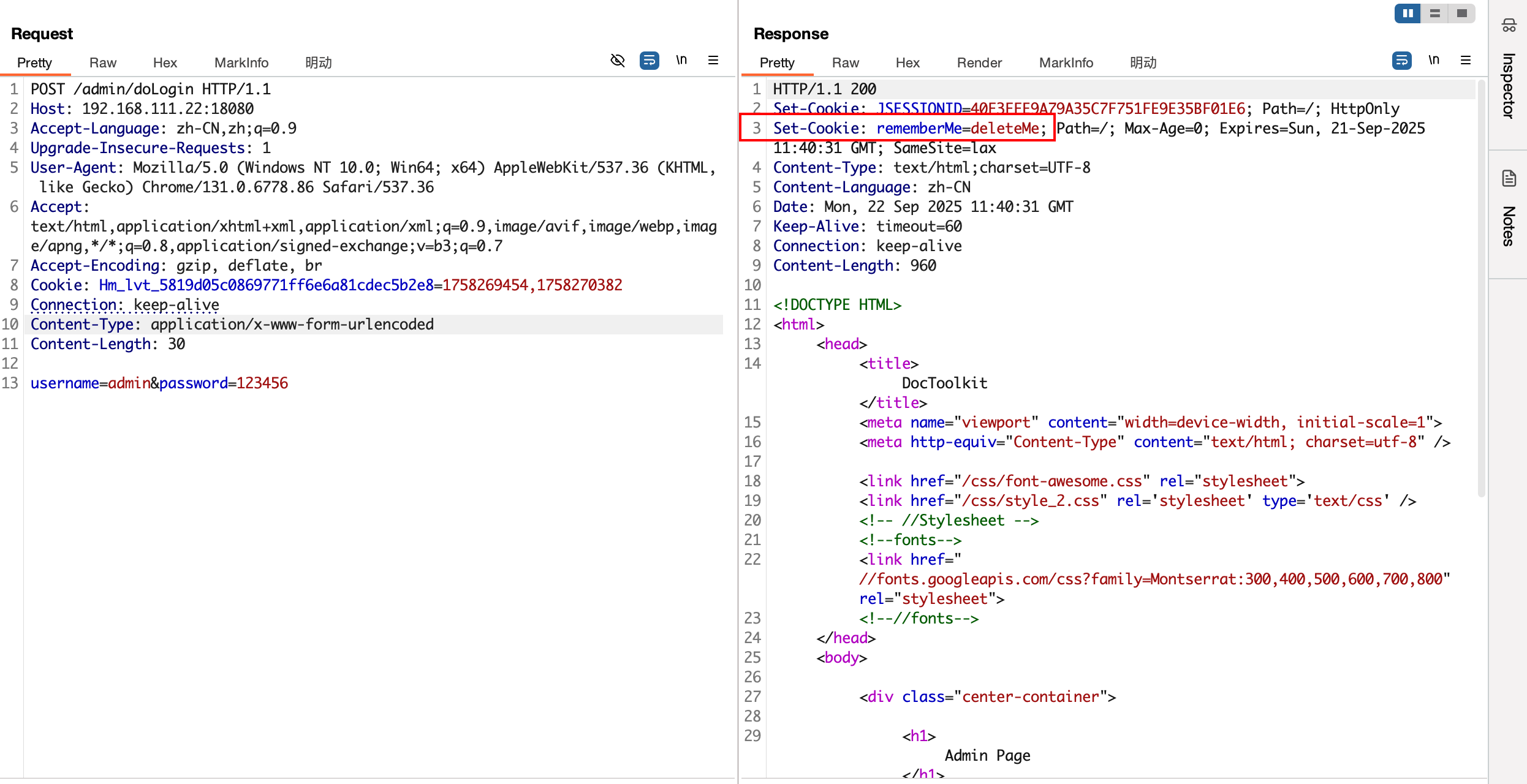Switch Response view to Render tab
The width and height of the screenshot is (1527, 784).
point(979,62)
